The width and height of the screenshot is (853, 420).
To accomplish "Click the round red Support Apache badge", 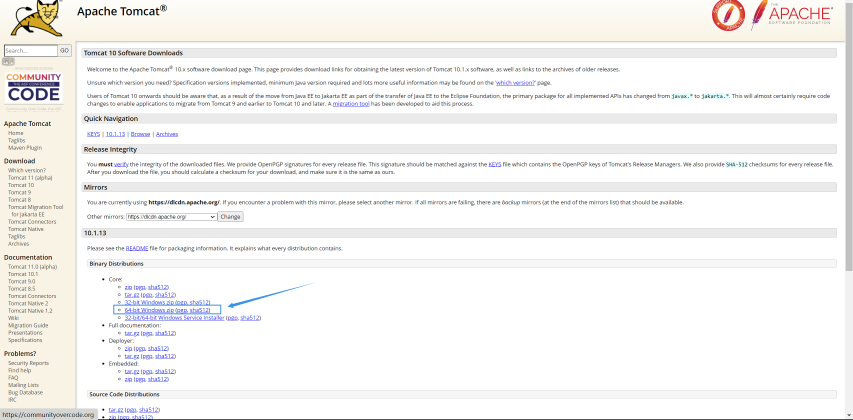I will pos(728,15).
